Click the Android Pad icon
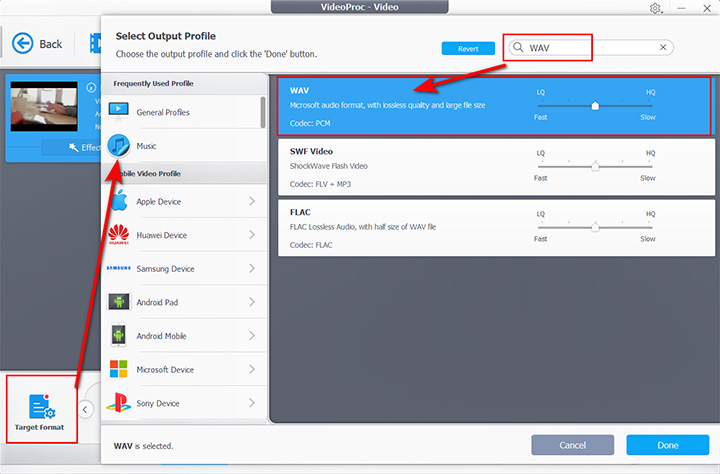 click(119, 302)
